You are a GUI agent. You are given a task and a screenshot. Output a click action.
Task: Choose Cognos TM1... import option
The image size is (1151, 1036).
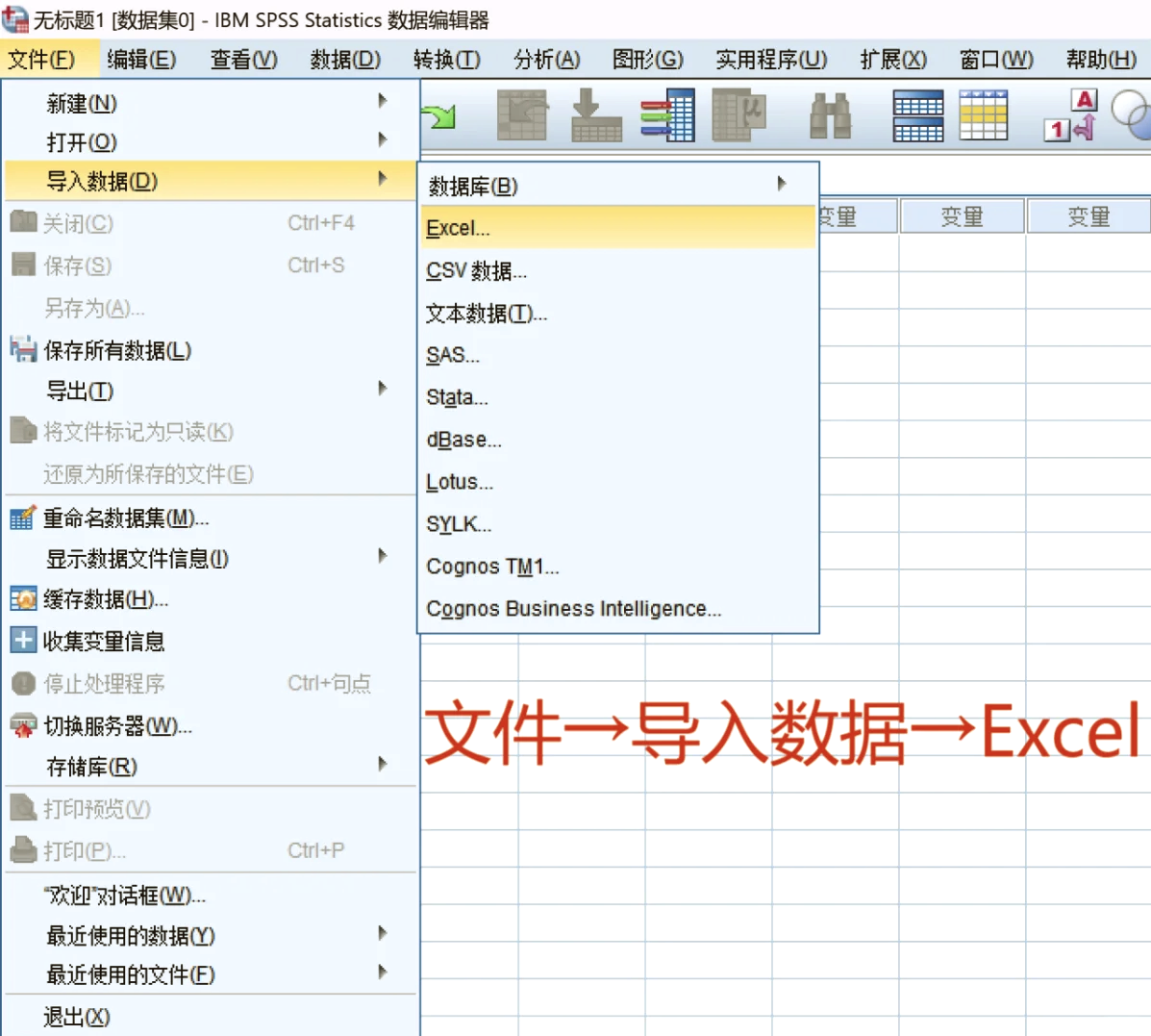[618, 566]
